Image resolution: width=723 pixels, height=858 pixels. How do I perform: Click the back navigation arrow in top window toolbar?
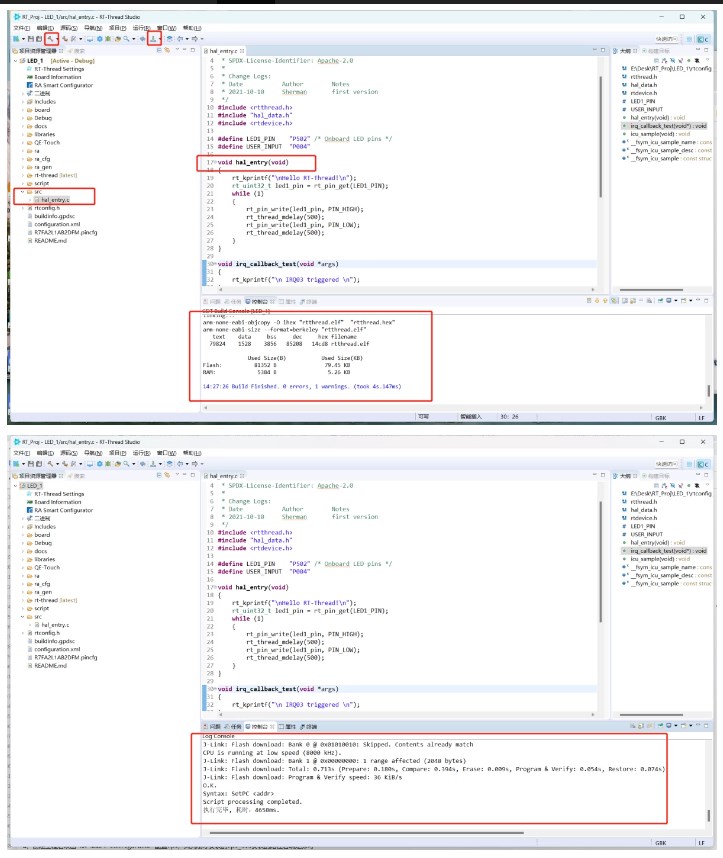(x=180, y=39)
